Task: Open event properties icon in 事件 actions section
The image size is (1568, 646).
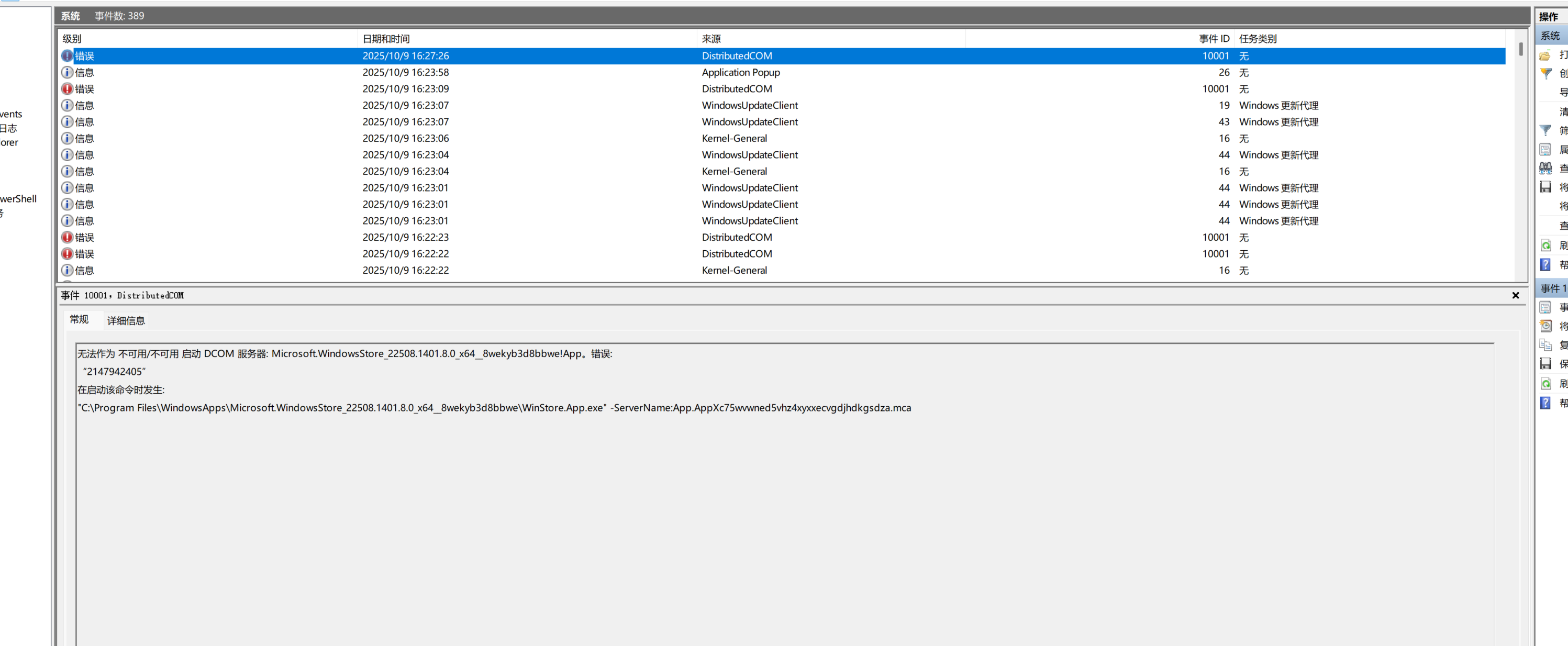Action: click(x=1545, y=307)
